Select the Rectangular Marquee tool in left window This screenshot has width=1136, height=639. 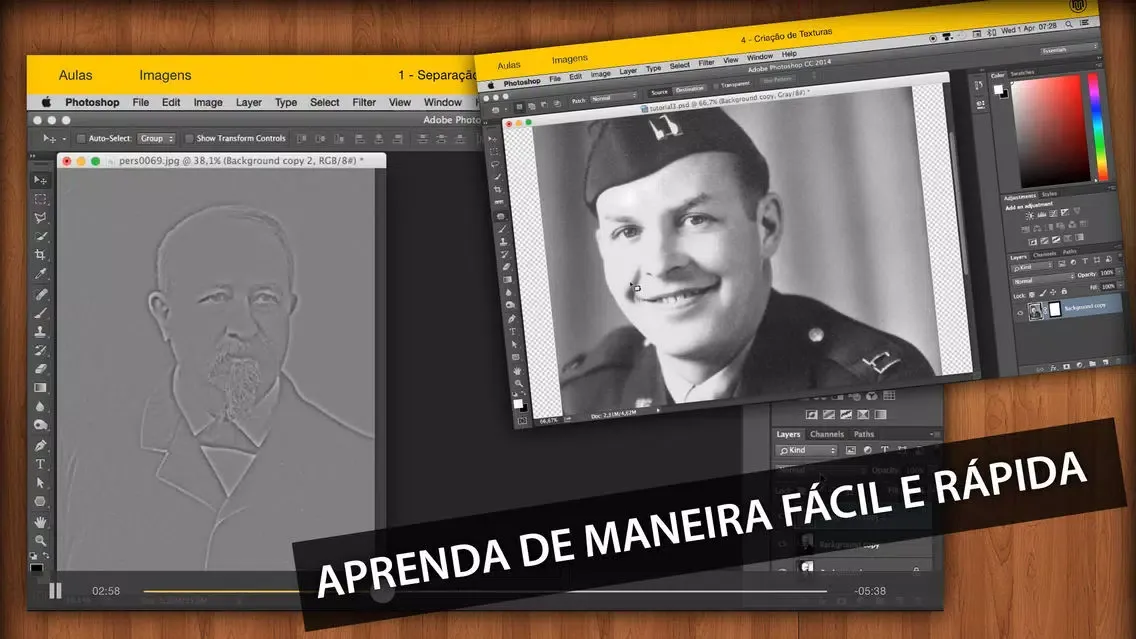tap(41, 199)
